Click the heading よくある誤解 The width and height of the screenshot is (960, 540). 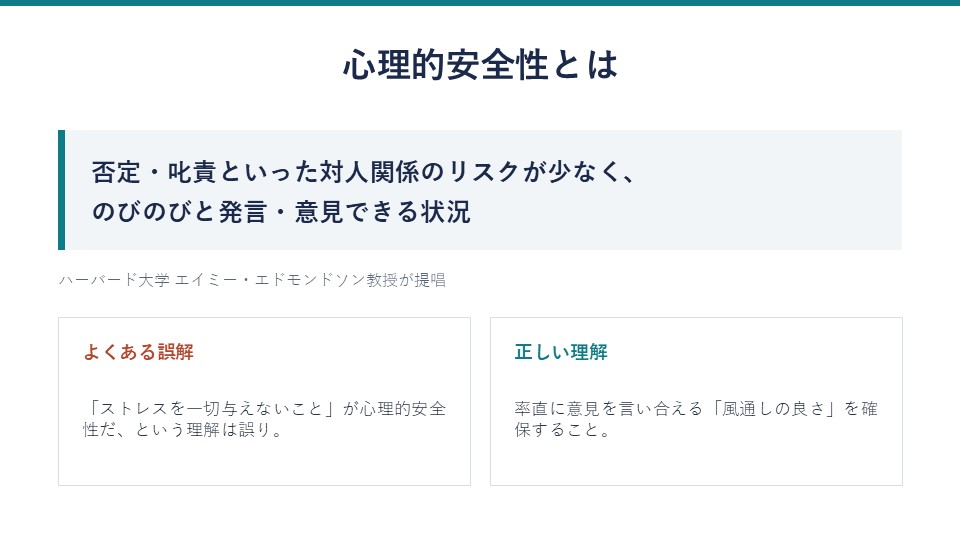click(x=138, y=352)
